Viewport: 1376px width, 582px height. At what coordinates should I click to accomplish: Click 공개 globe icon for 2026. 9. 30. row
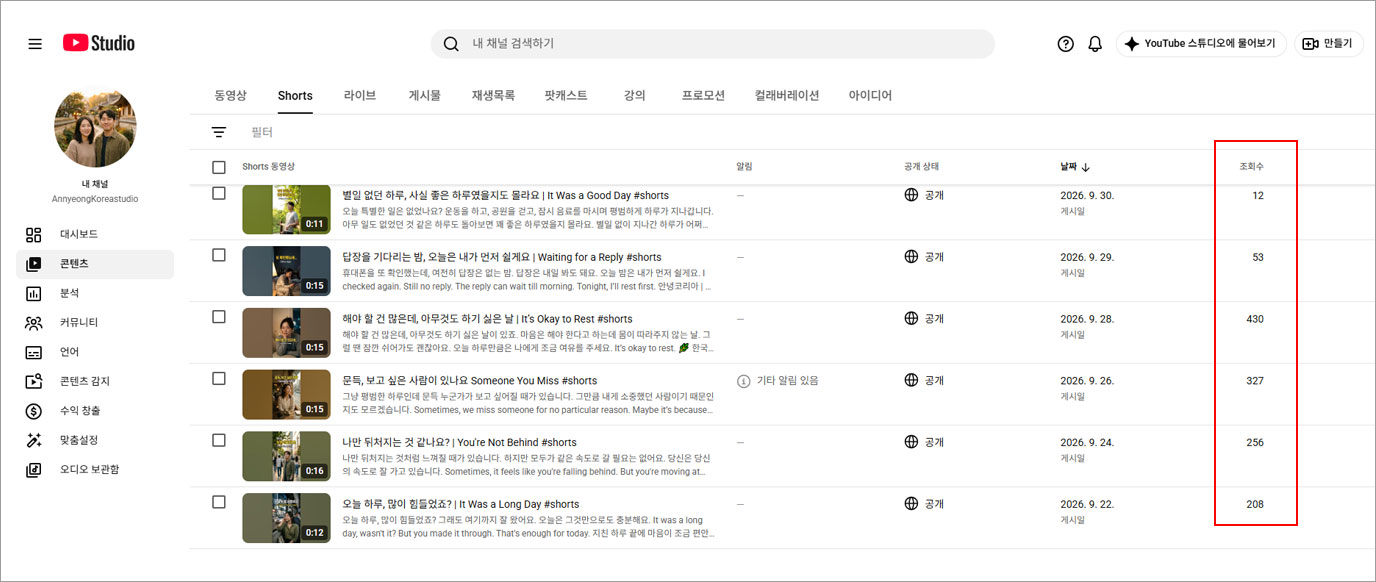[x=911, y=195]
